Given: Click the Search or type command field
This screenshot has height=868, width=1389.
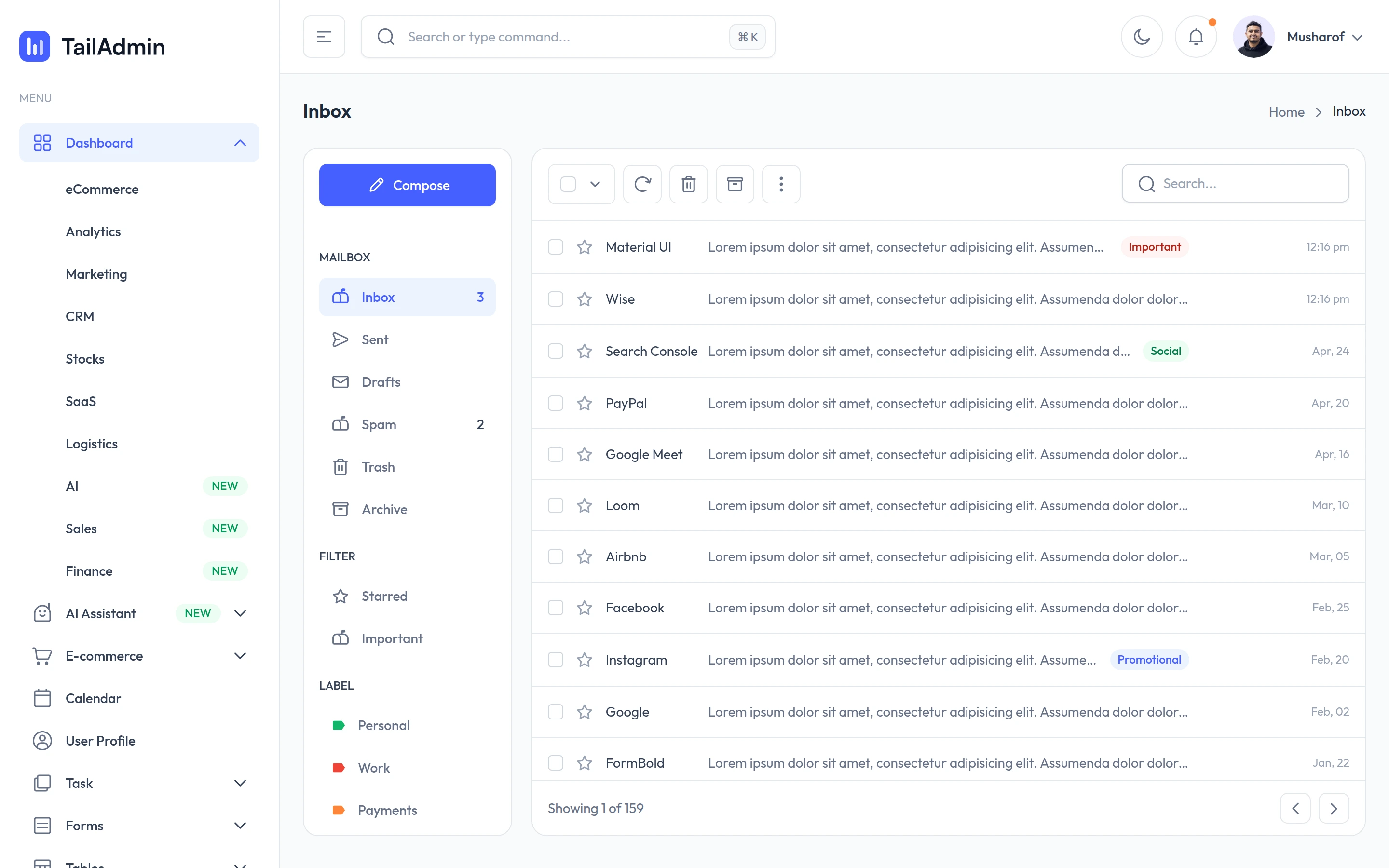Looking at the screenshot, I should (568, 37).
